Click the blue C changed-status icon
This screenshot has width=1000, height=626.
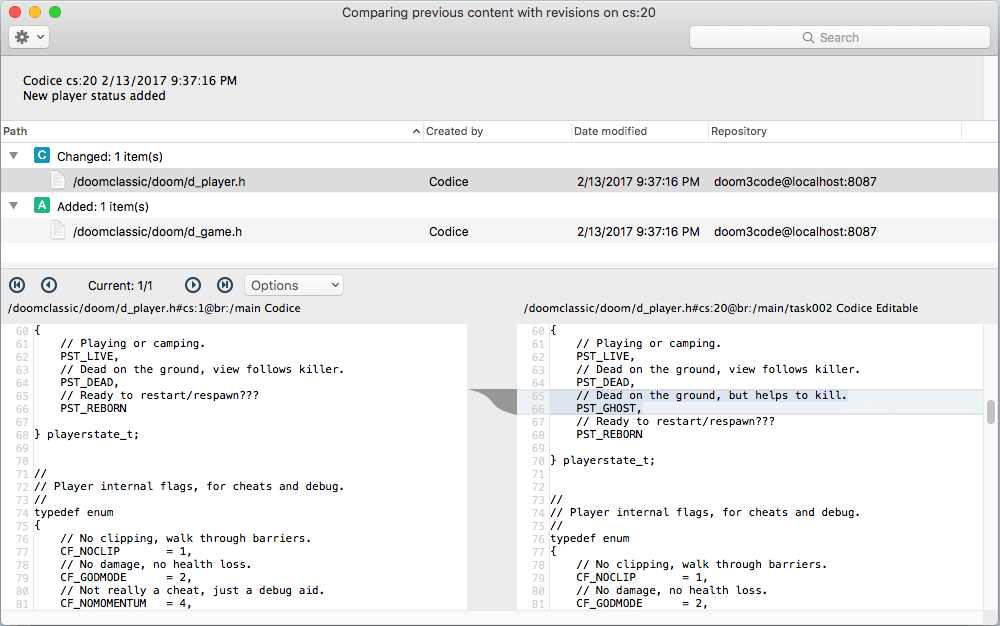[x=41, y=155]
